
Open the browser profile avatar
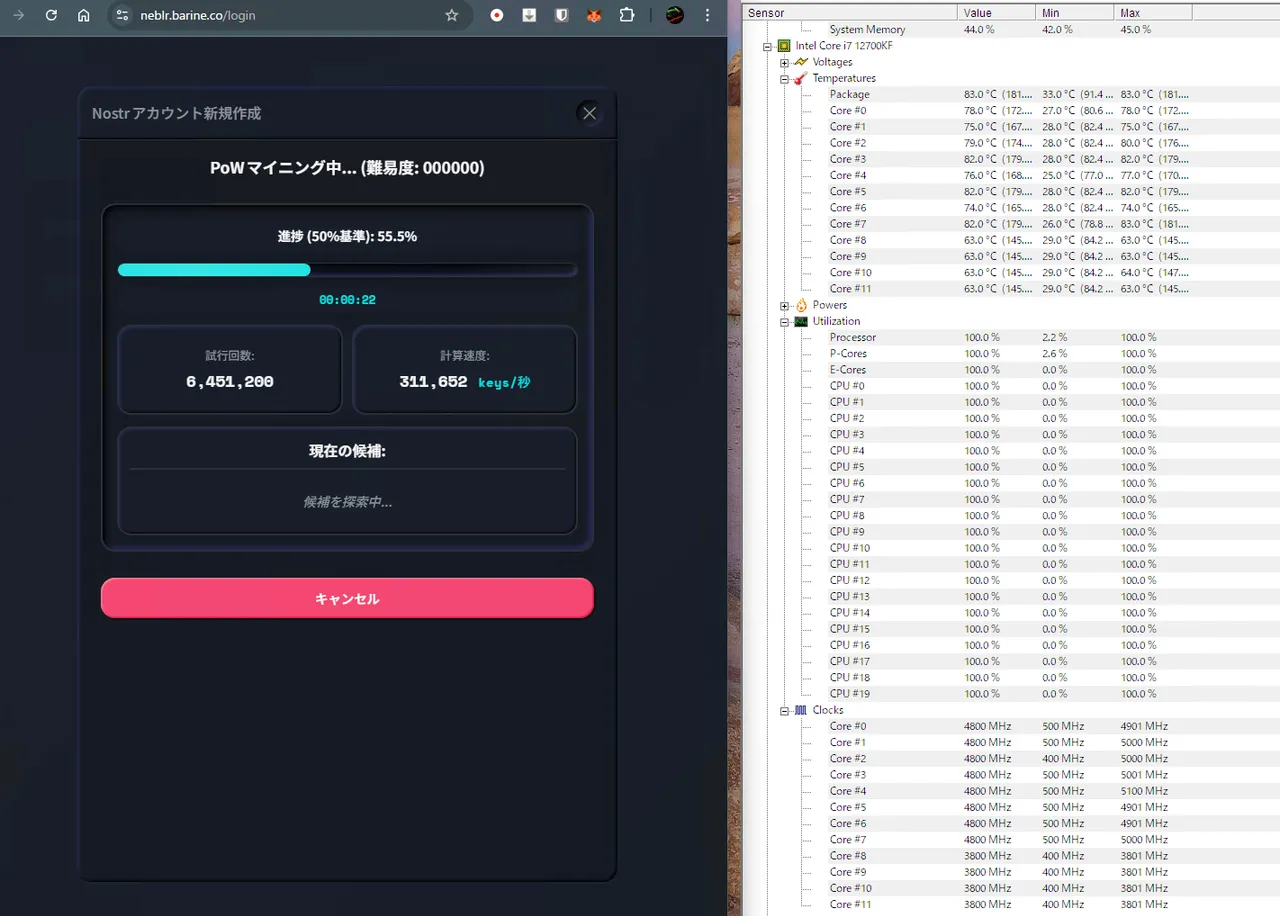coord(675,15)
